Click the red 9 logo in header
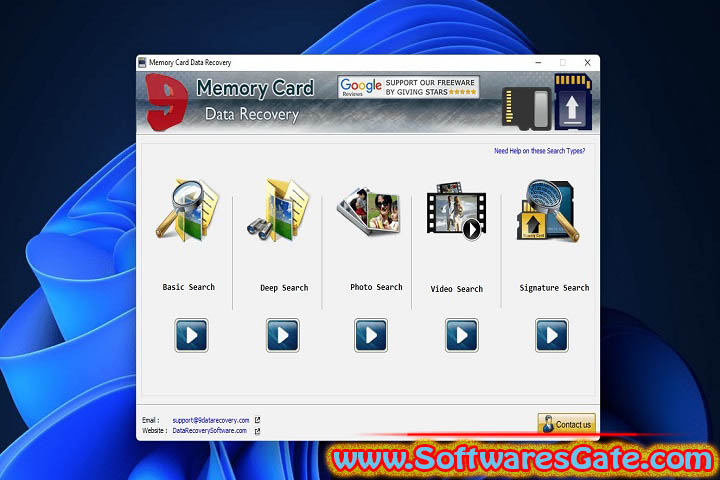 click(167, 102)
